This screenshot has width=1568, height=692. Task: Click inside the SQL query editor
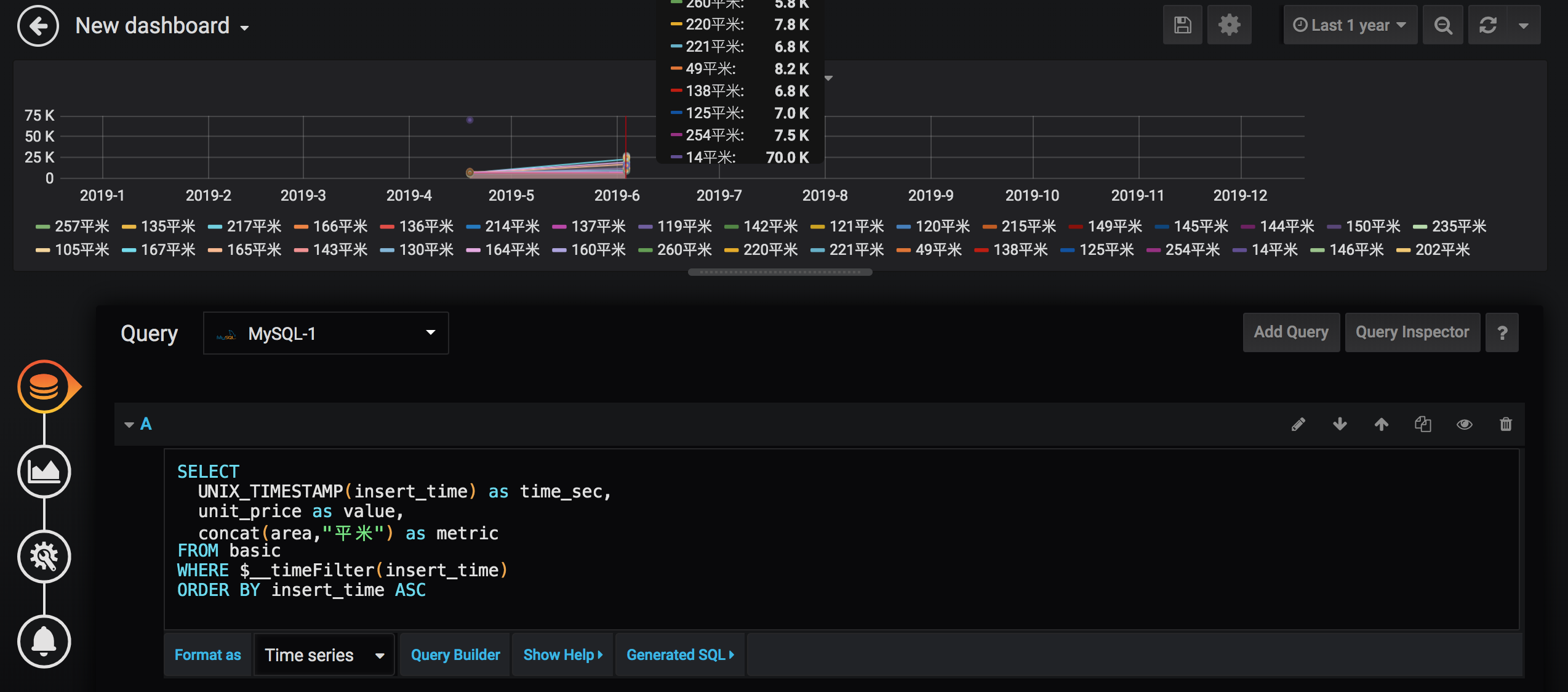[841, 539]
